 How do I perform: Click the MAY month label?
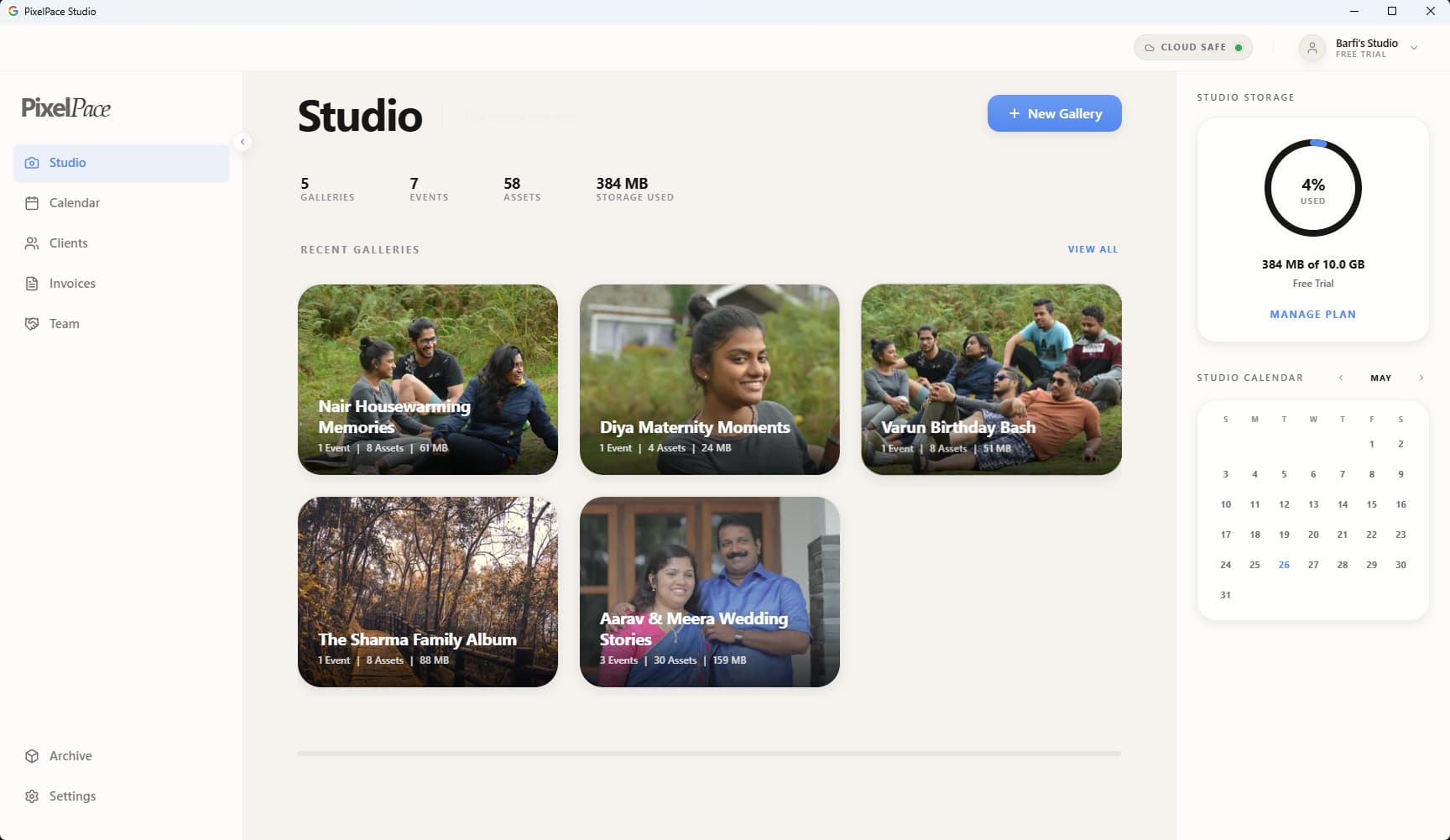(x=1380, y=378)
